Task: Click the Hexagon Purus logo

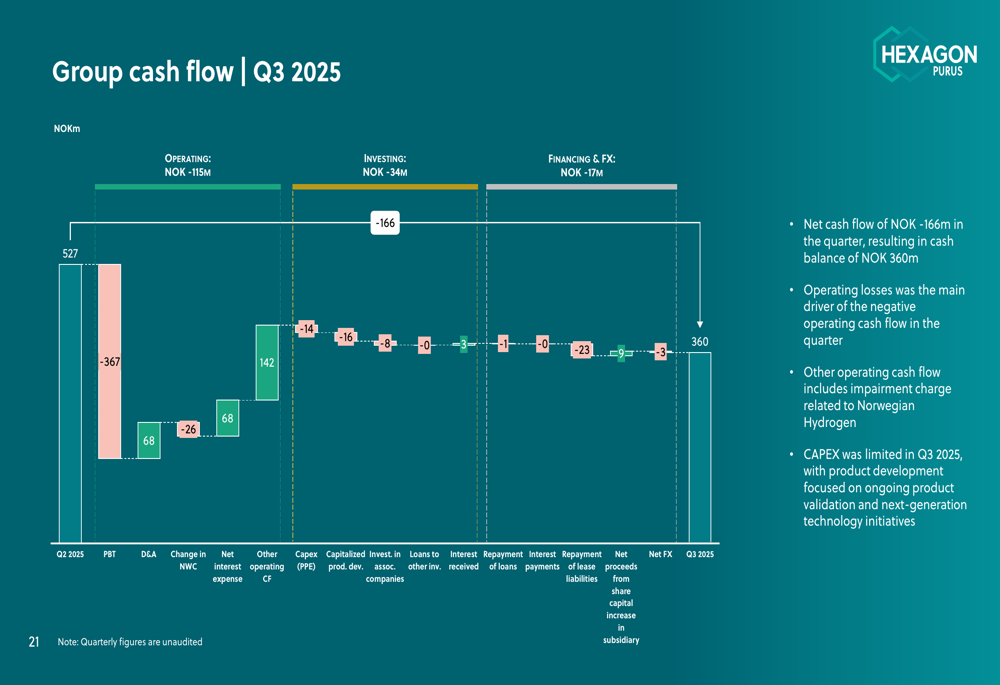Action: [923, 54]
